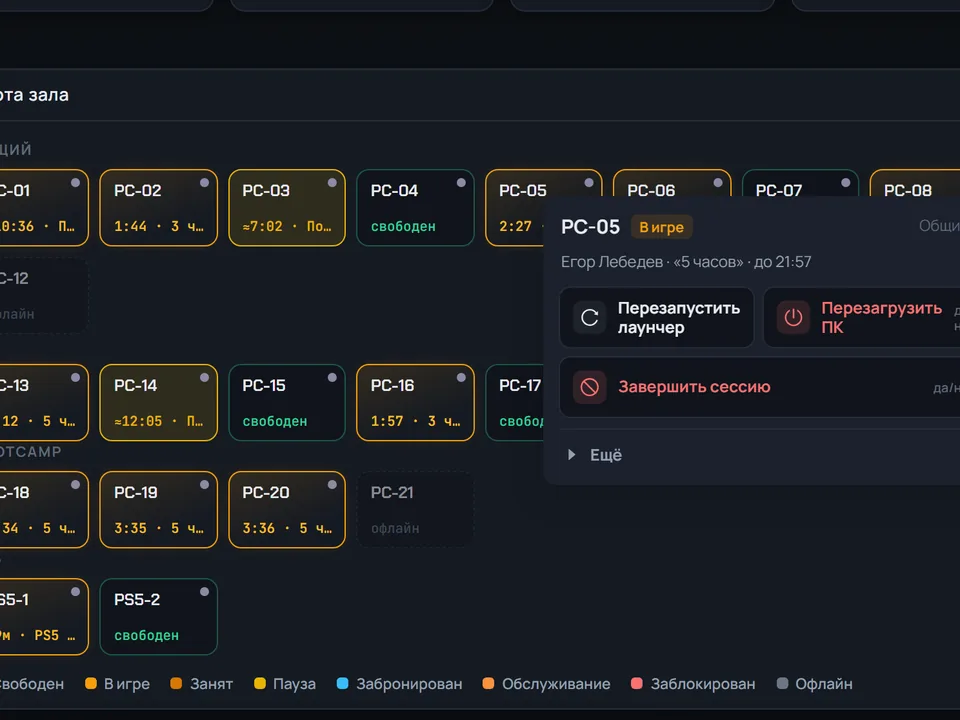Click Перезагрузить ПК button
Image resolution: width=960 pixels, height=720 pixels.
[861, 317]
